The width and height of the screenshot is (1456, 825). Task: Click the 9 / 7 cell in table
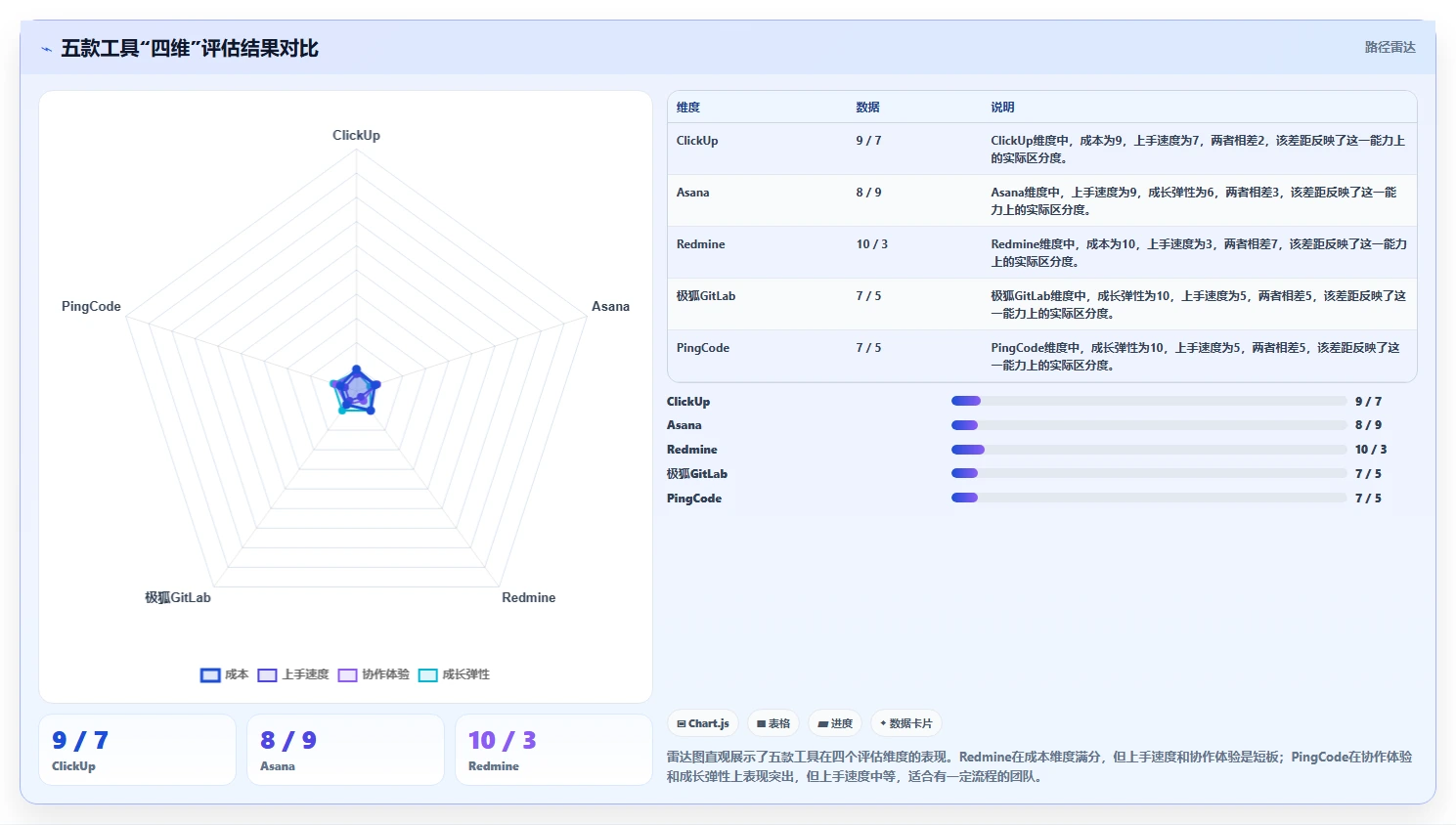point(868,141)
